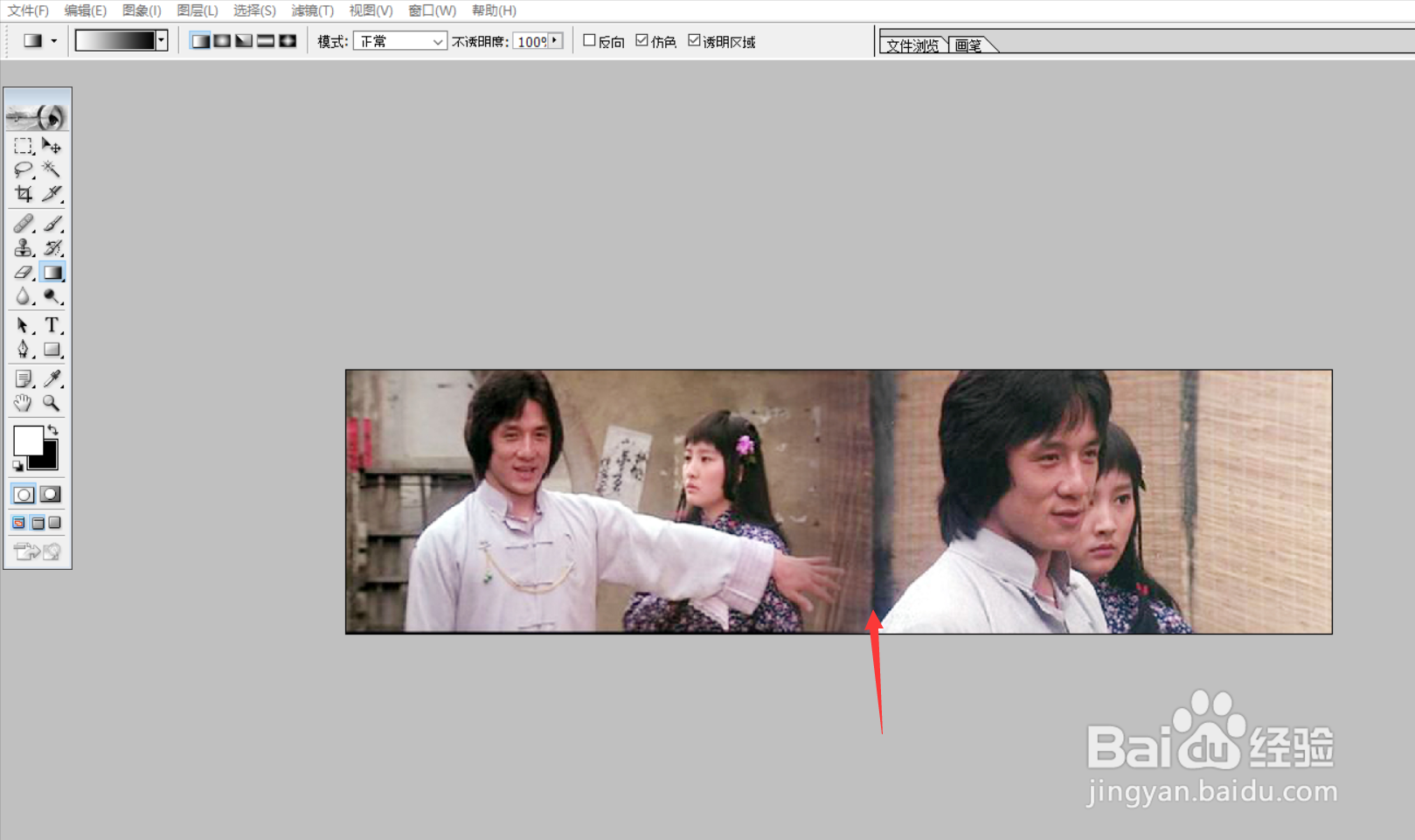The image size is (1415, 840).
Task: Open the 图象(I) menu
Action: 142,10
